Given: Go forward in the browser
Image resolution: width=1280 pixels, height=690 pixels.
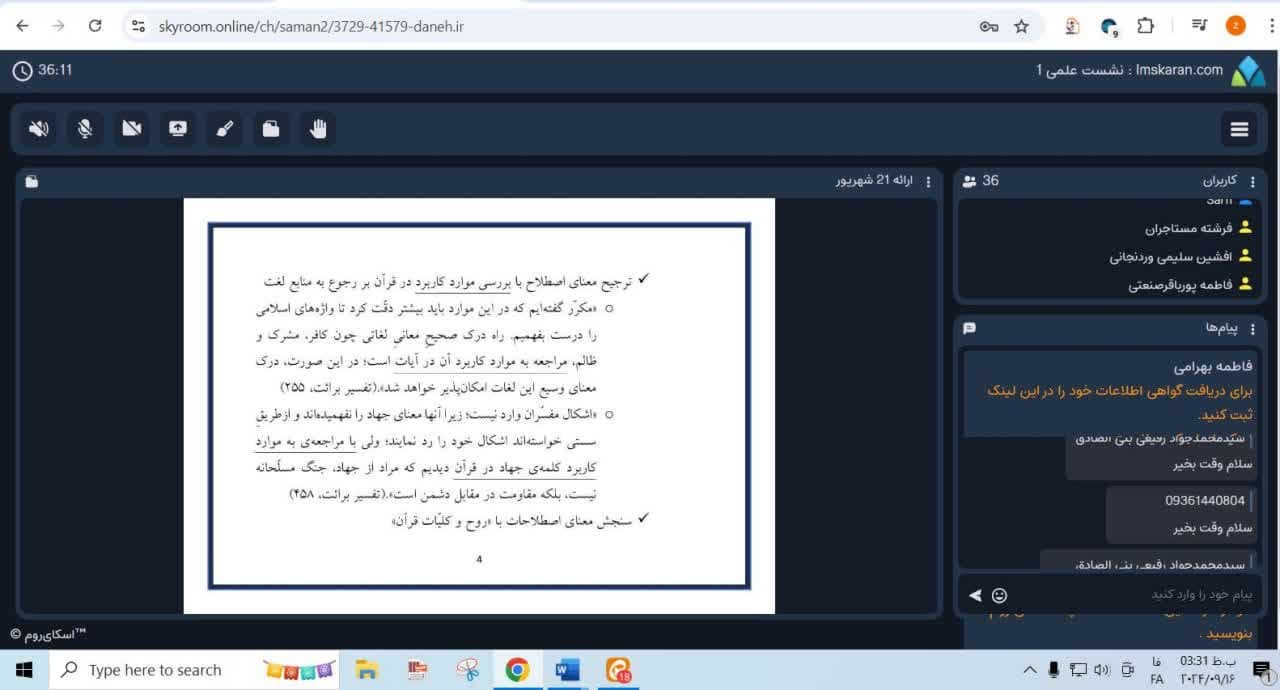Looking at the screenshot, I should click(58, 27).
